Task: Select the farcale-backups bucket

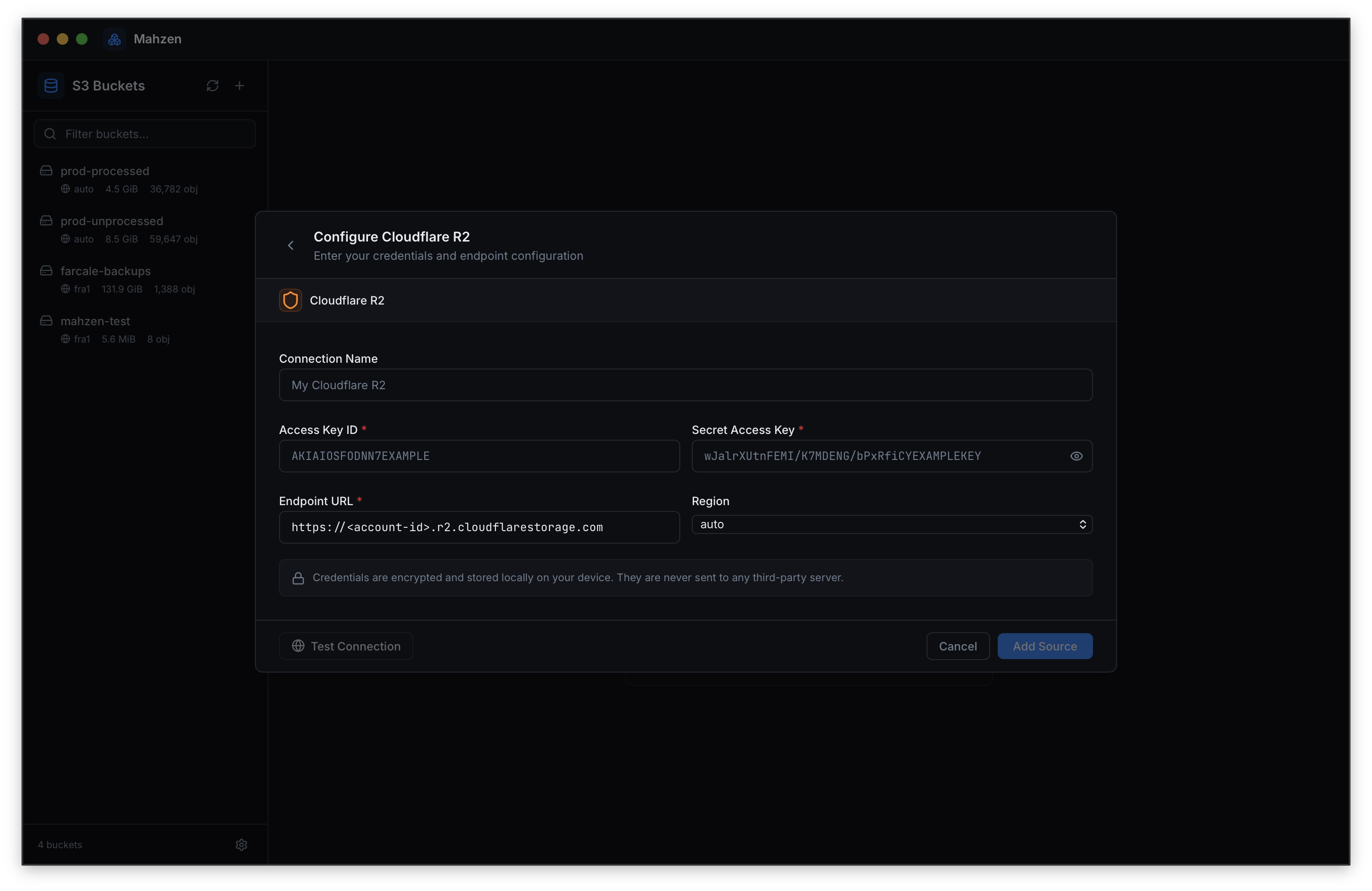Action: 105,271
